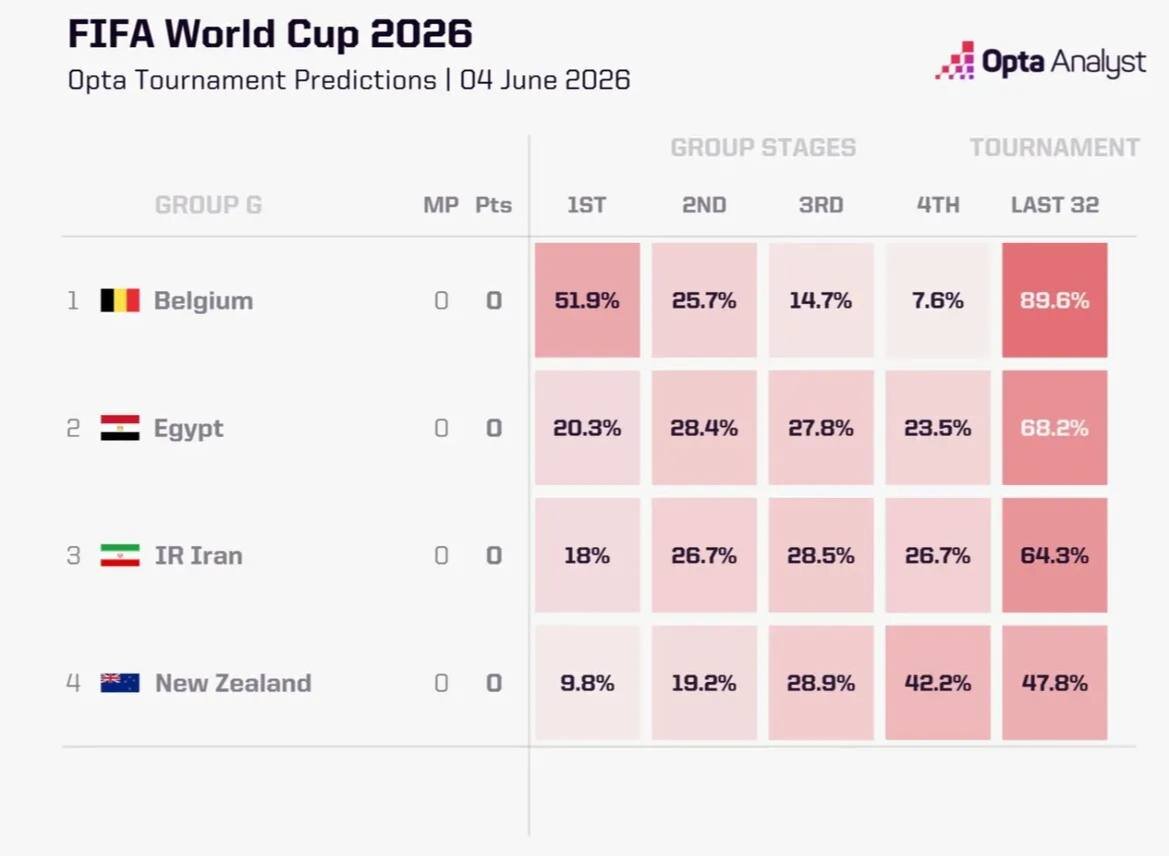Click the Egypt flag icon

pyautogui.click(x=120, y=428)
